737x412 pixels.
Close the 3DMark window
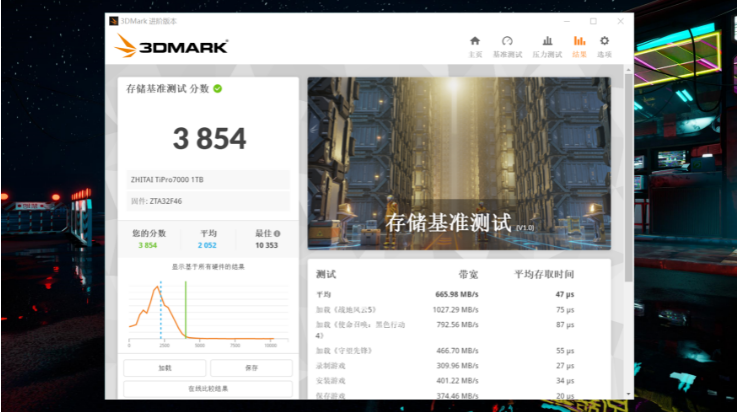click(x=620, y=21)
